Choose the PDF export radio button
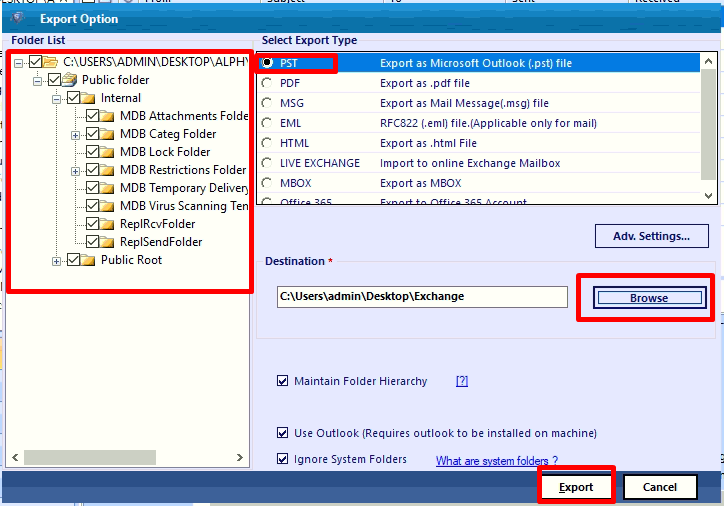This screenshot has height=506, width=724. click(x=267, y=83)
